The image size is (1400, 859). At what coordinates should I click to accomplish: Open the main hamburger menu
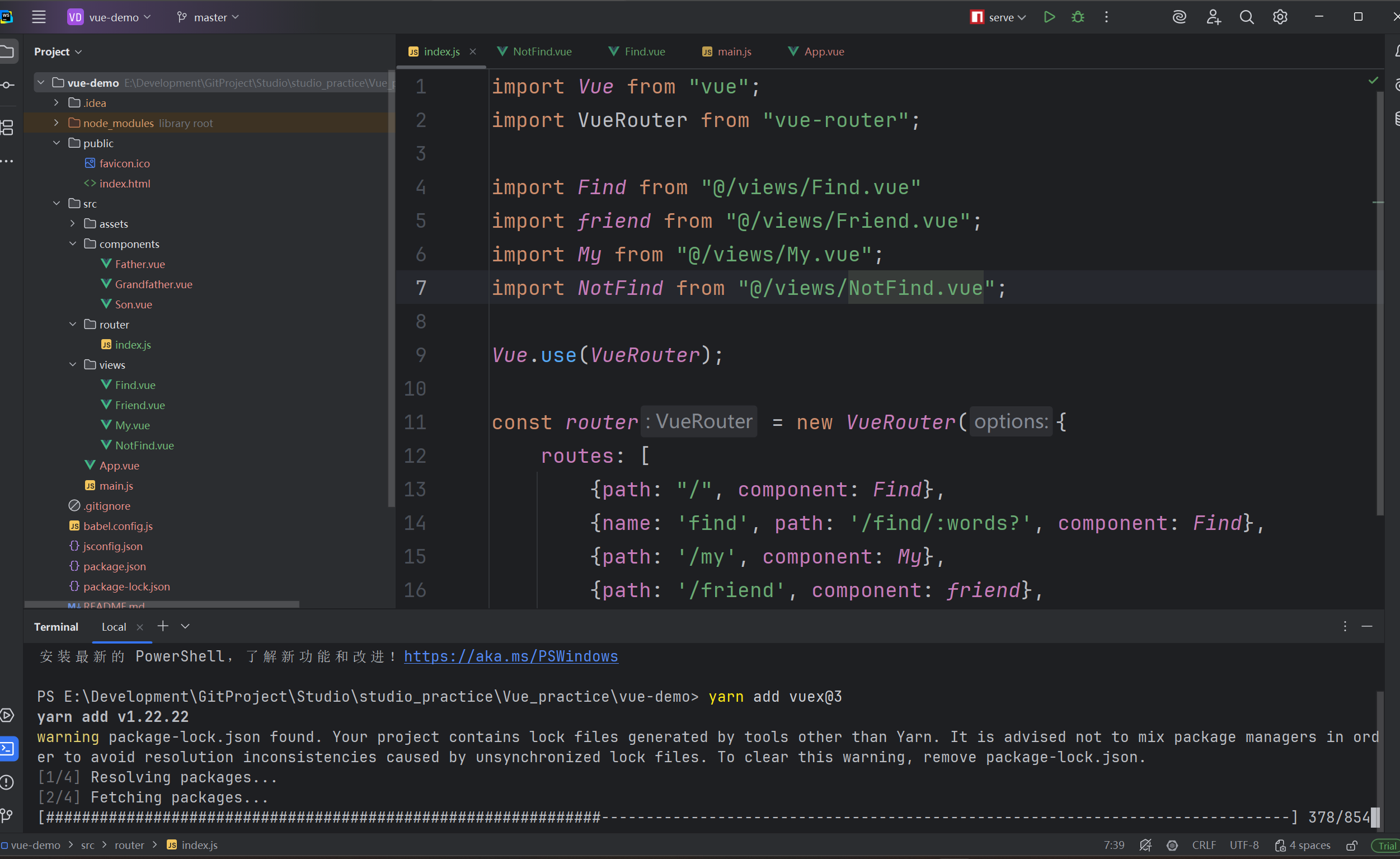click(x=39, y=17)
